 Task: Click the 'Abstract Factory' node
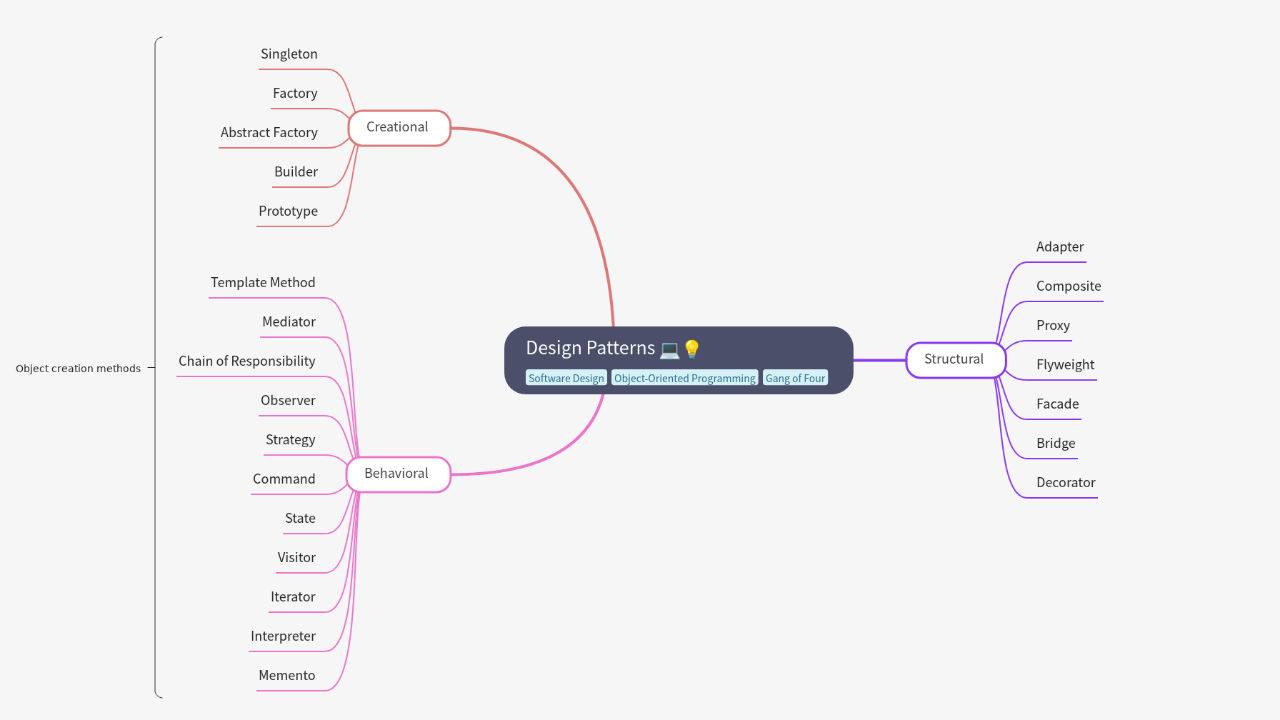tap(269, 132)
